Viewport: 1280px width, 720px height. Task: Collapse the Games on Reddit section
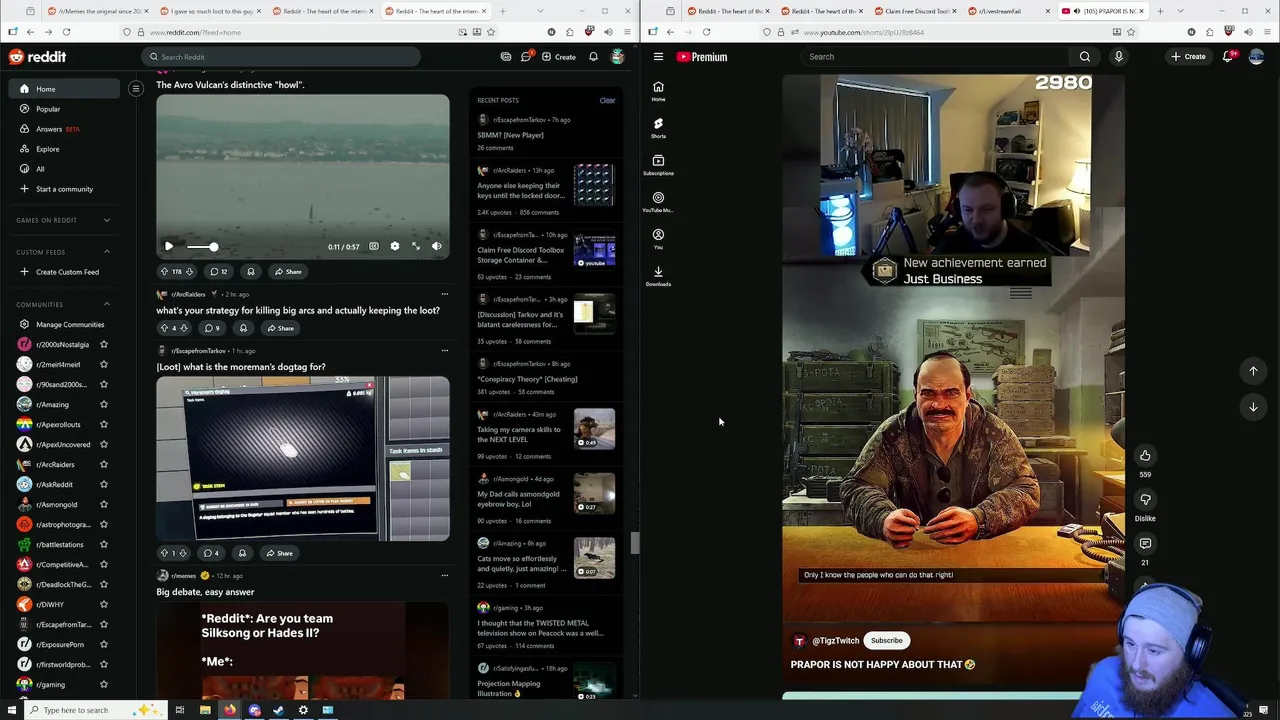[x=107, y=220]
